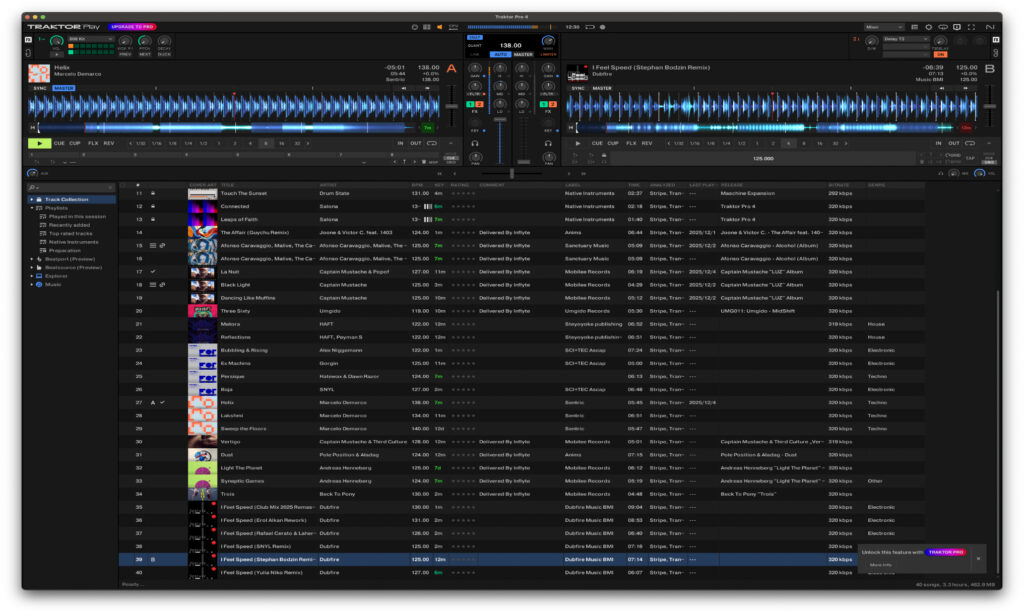
Task: Open Preferences via the gear icon in header
Action: pyautogui.click(x=928, y=27)
